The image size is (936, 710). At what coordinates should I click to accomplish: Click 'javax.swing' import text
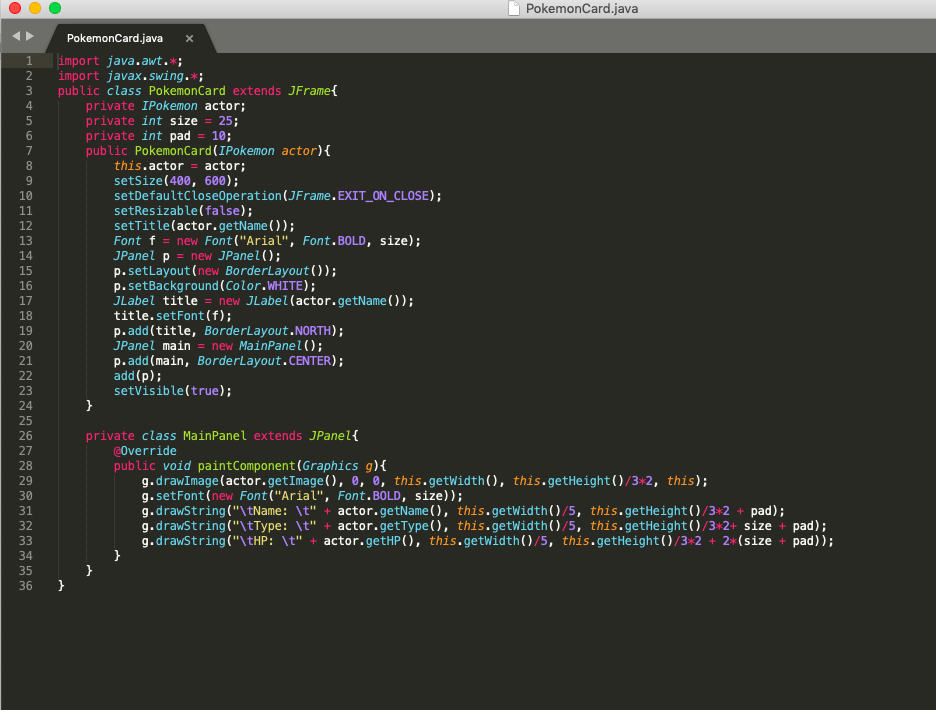coord(146,76)
